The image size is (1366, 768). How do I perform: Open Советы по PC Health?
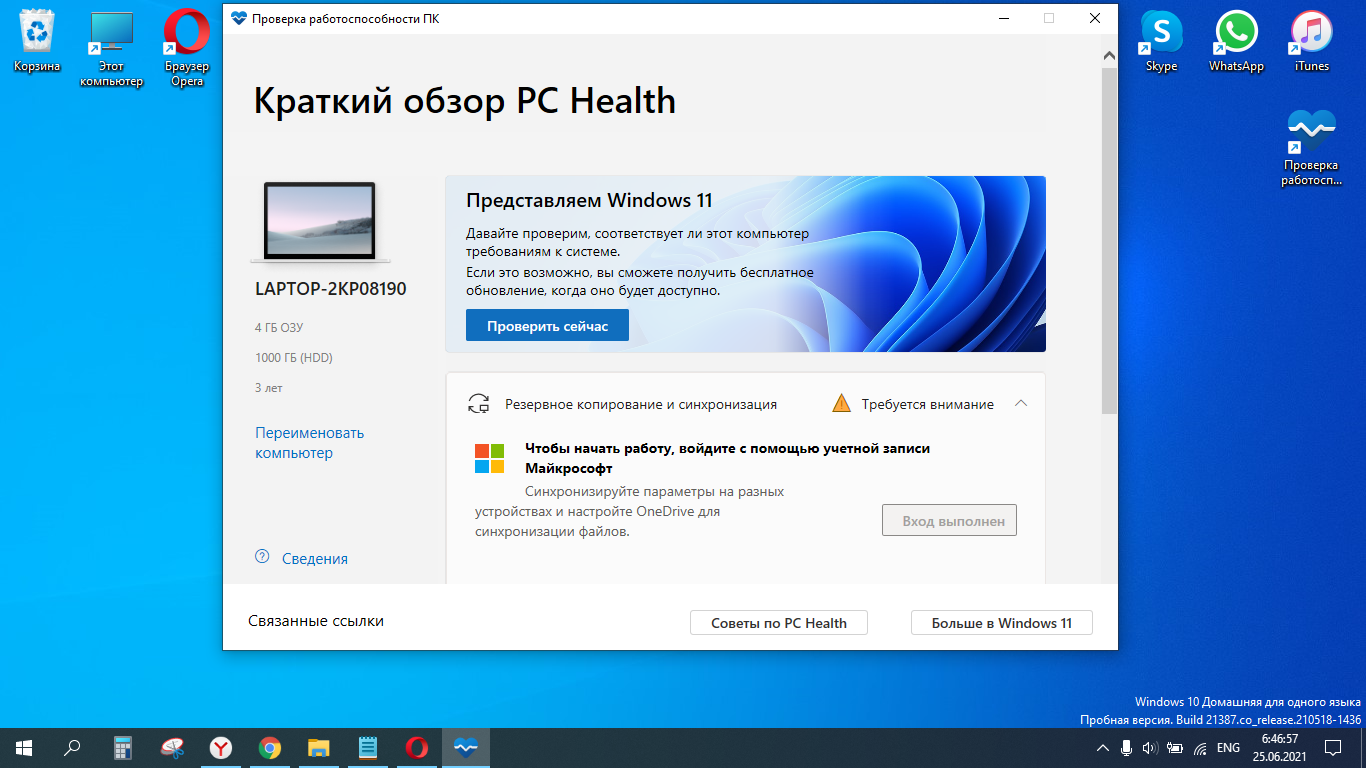click(x=779, y=622)
